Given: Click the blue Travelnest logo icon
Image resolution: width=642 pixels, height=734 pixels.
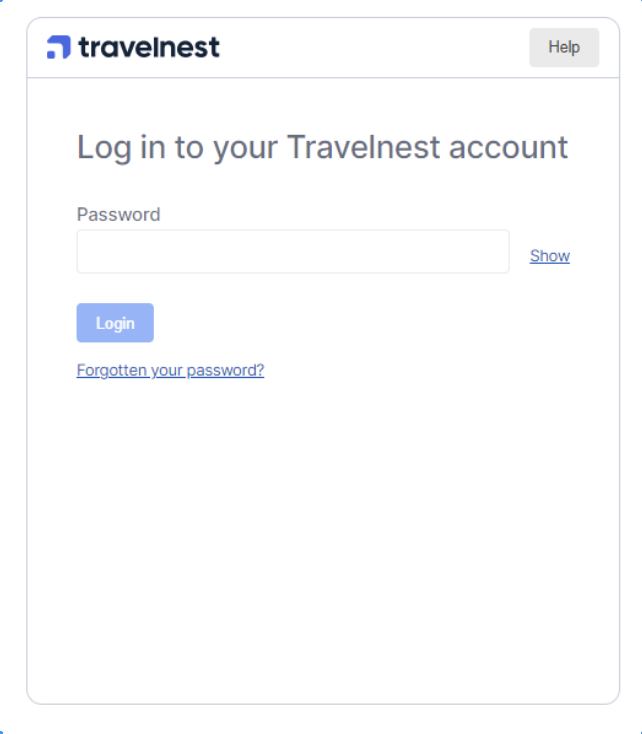Looking at the screenshot, I should (59, 47).
